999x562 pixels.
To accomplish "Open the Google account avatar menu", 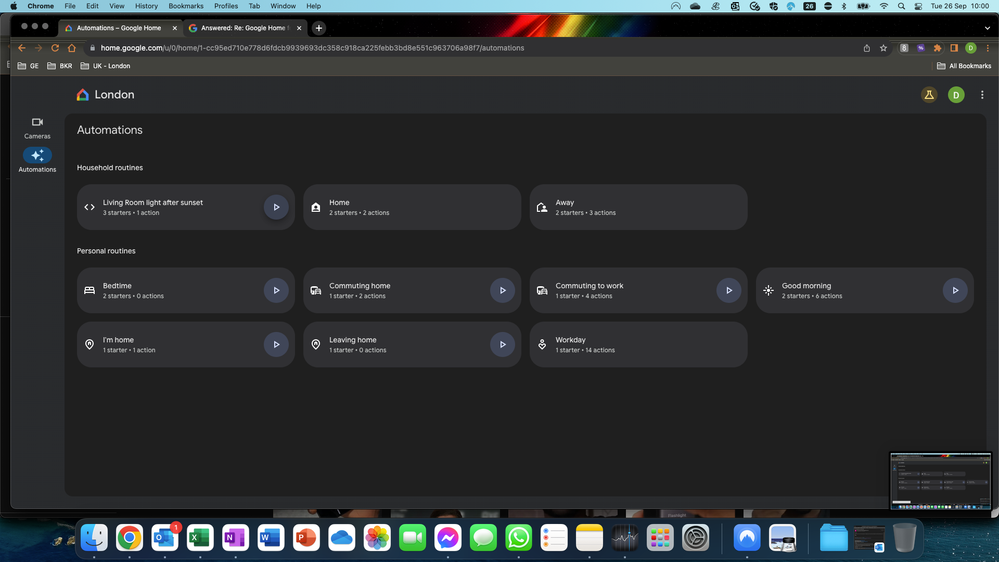I will click(956, 95).
